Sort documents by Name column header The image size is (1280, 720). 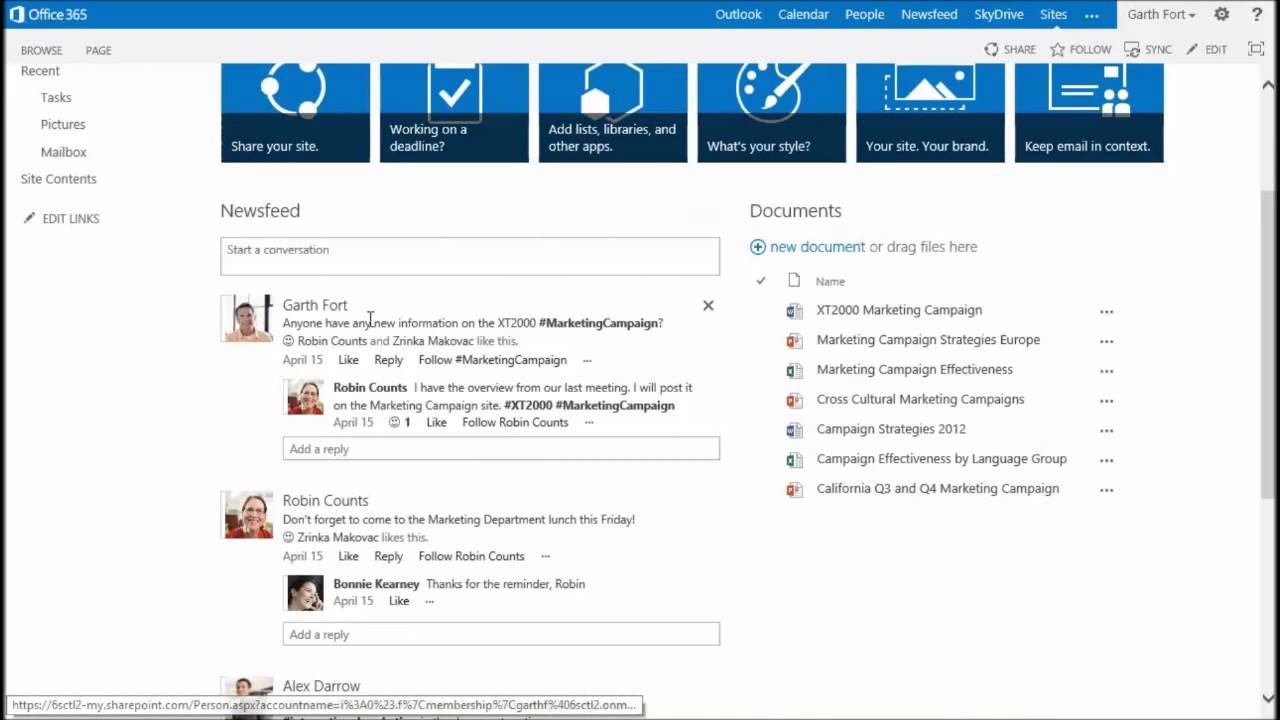point(830,282)
